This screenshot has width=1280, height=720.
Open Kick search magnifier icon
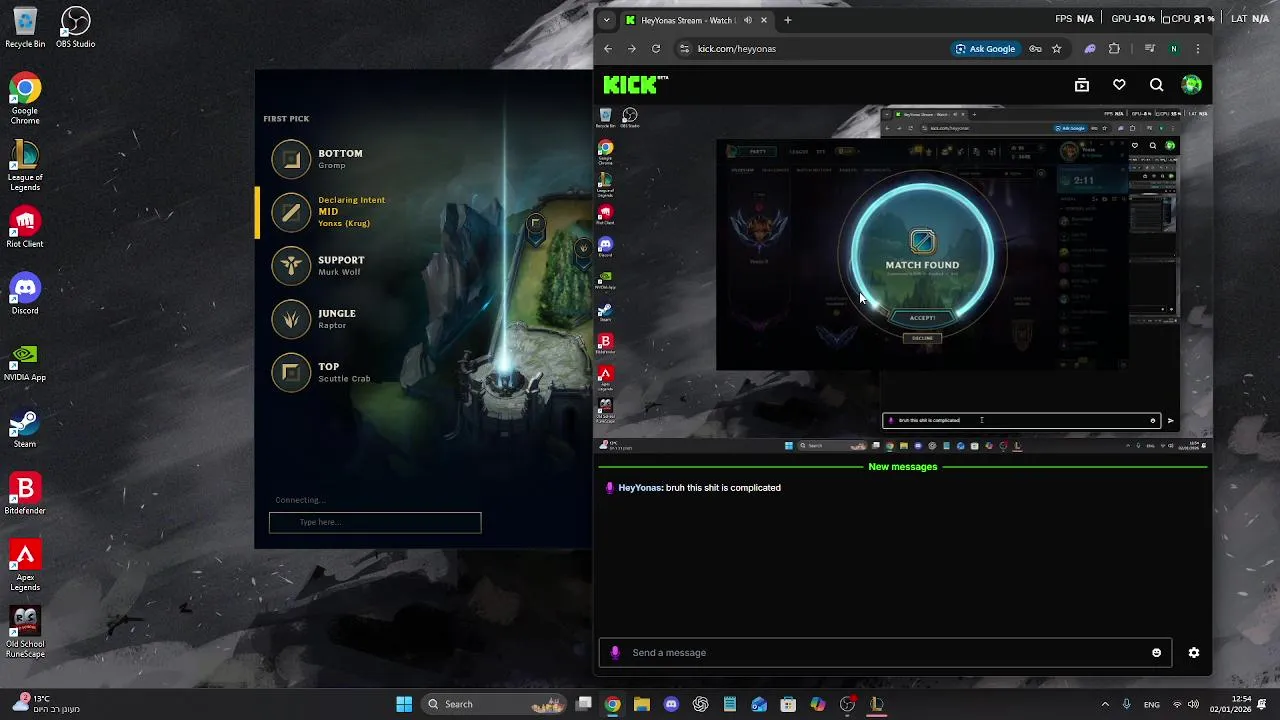point(1156,85)
